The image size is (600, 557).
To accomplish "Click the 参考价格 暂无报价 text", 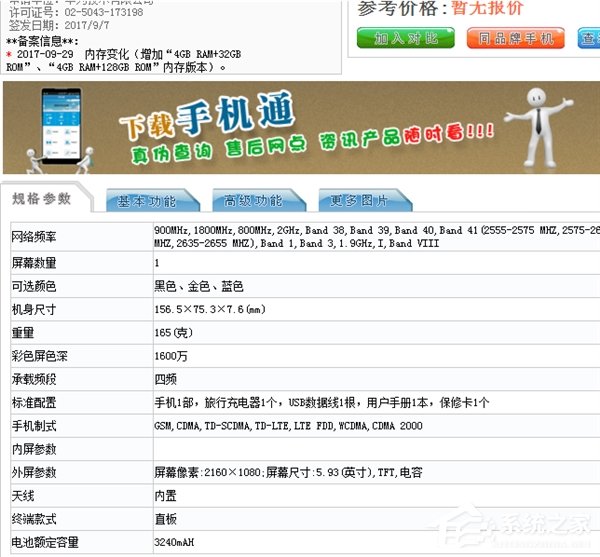I will point(440,8).
